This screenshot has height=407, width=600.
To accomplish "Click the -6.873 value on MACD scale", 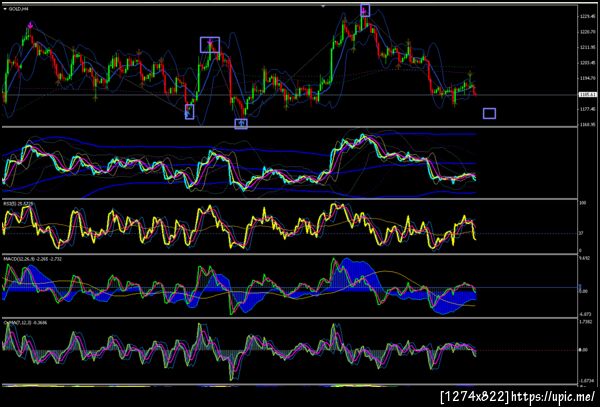I will point(585,313).
